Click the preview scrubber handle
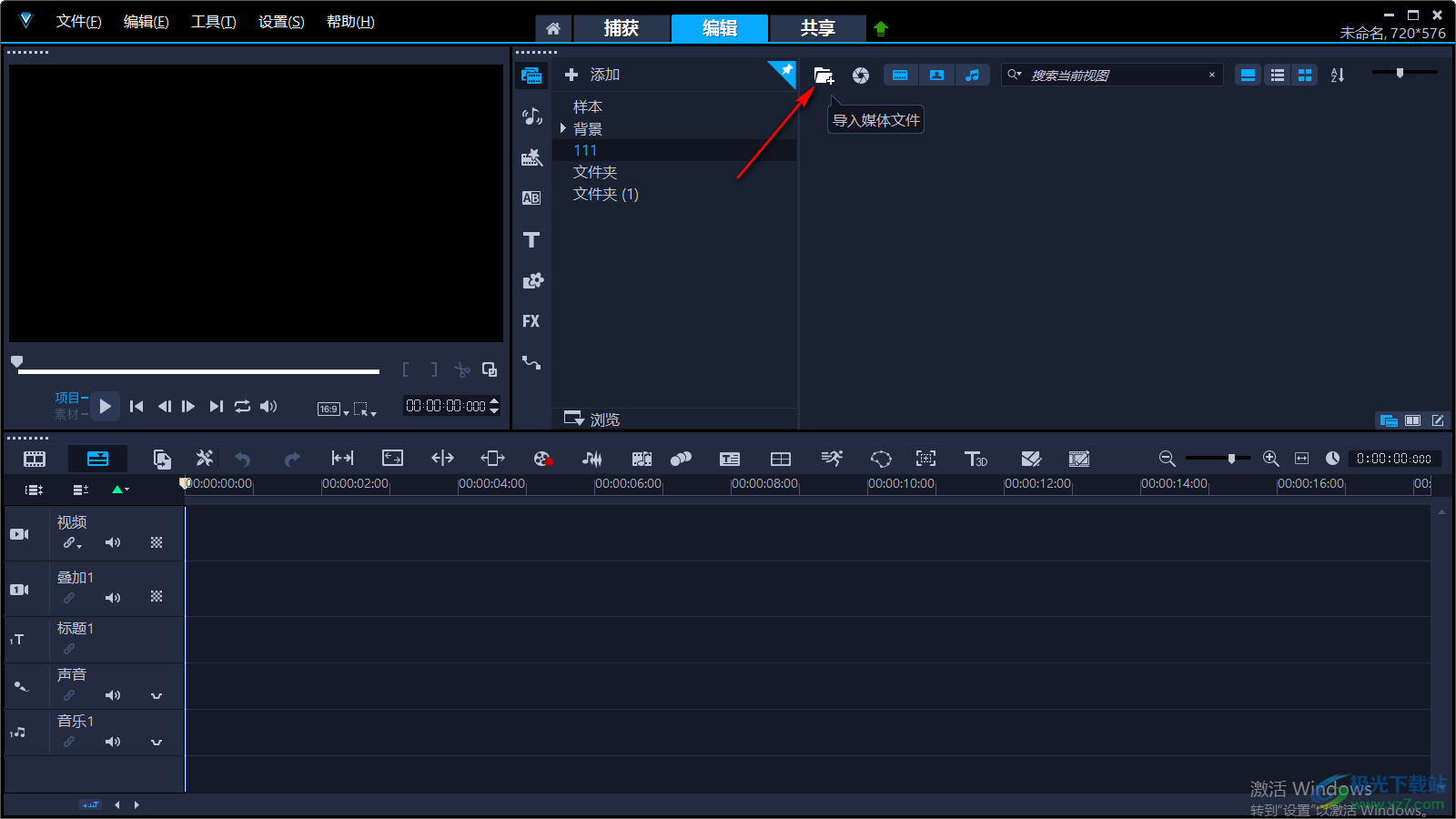Screen dimensions: 1456x819 coord(16,362)
